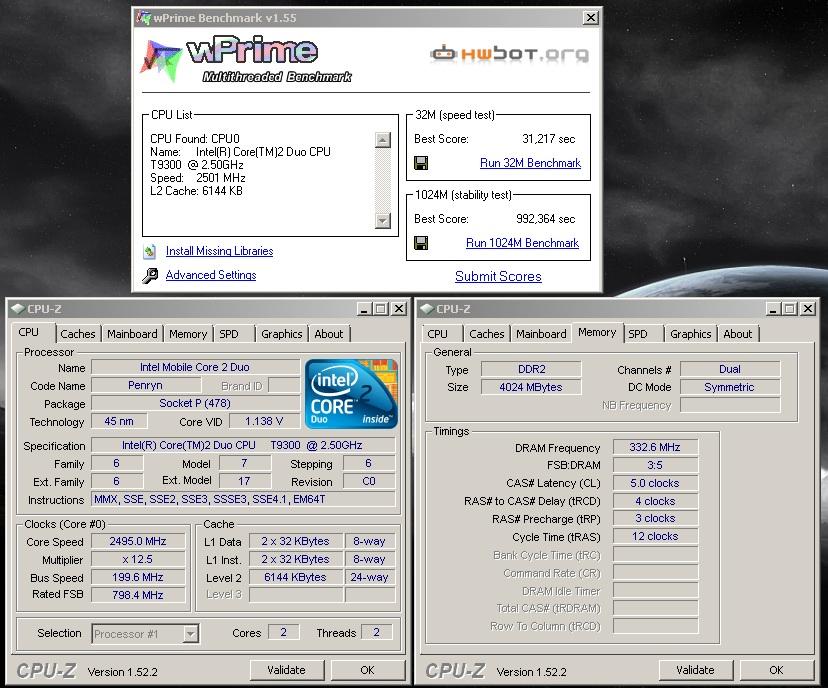Click the wrench icon for Advanced Settings
Screen dimensions: 828x688
(x=150, y=275)
